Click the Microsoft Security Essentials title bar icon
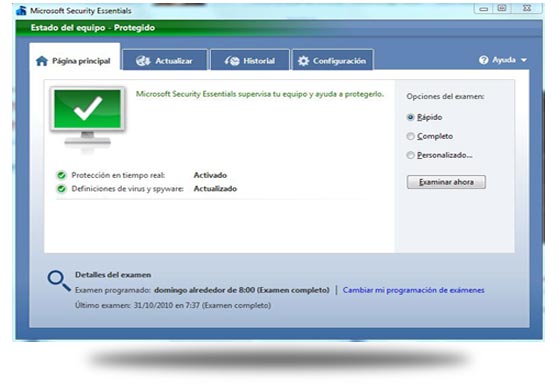Screen dimensions: 560x391 21,11
